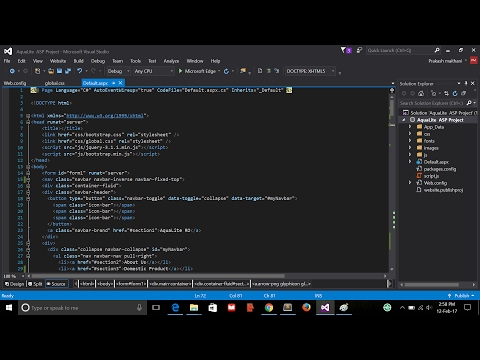Expand the Web.config node
This screenshot has width=480, height=360.
(410, 183)
